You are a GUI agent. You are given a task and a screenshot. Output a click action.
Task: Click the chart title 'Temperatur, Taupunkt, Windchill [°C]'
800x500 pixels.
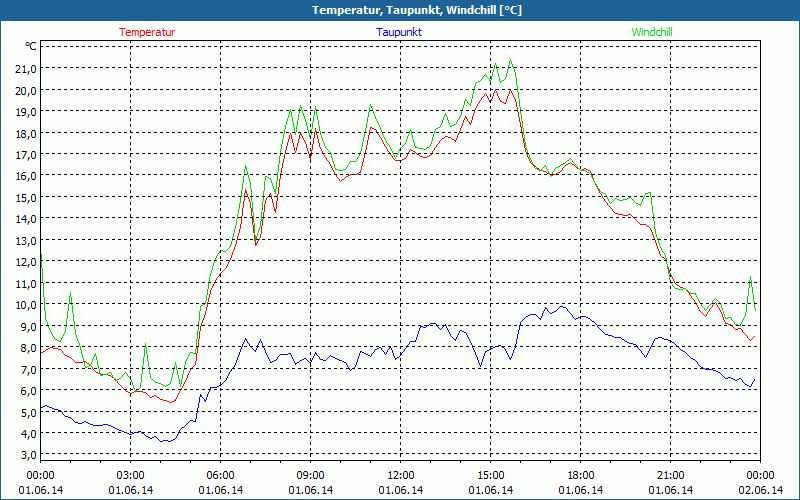(x=417, y=10)
